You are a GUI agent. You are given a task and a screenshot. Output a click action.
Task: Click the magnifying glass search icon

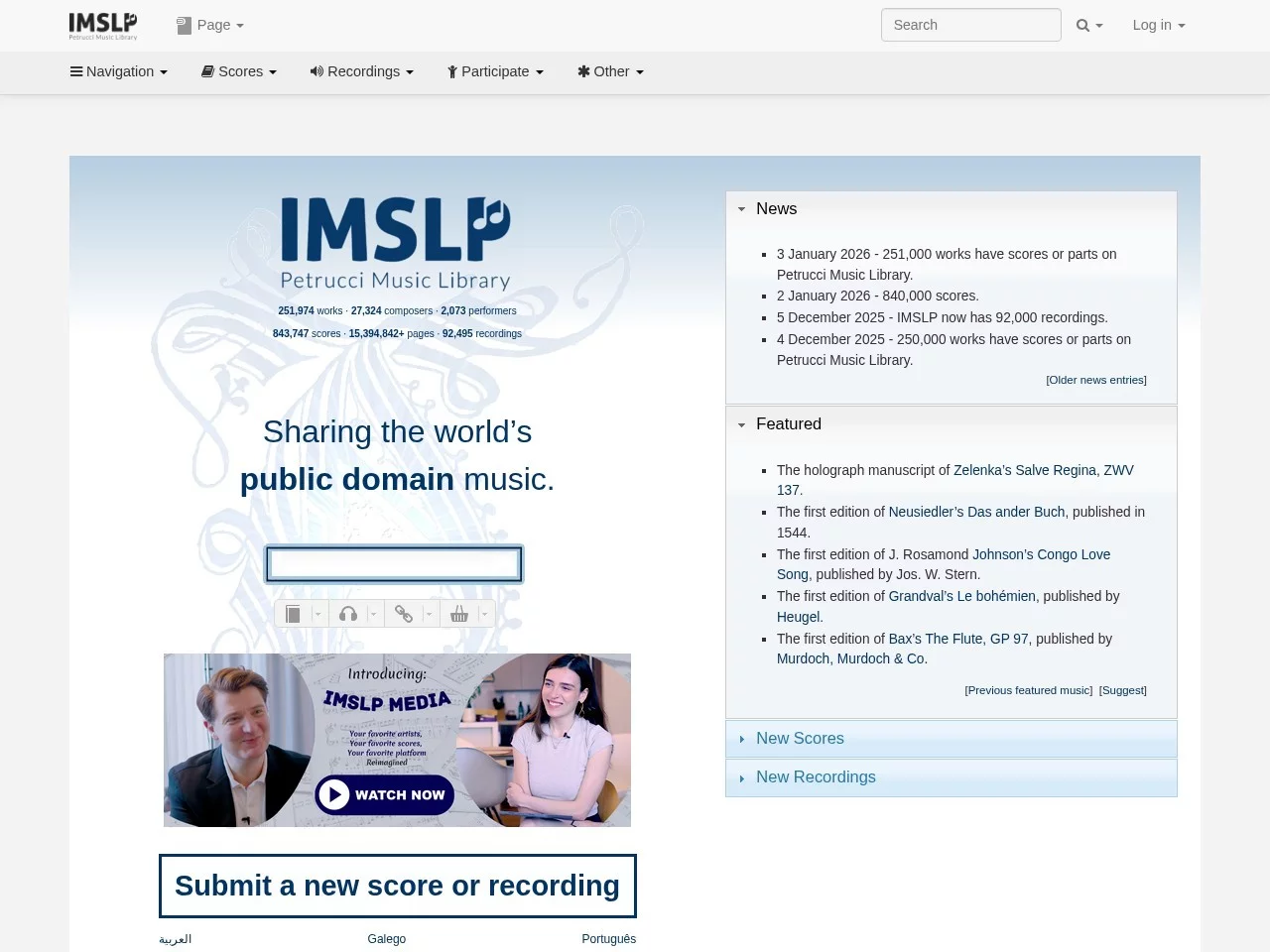tap(1080, 25)
